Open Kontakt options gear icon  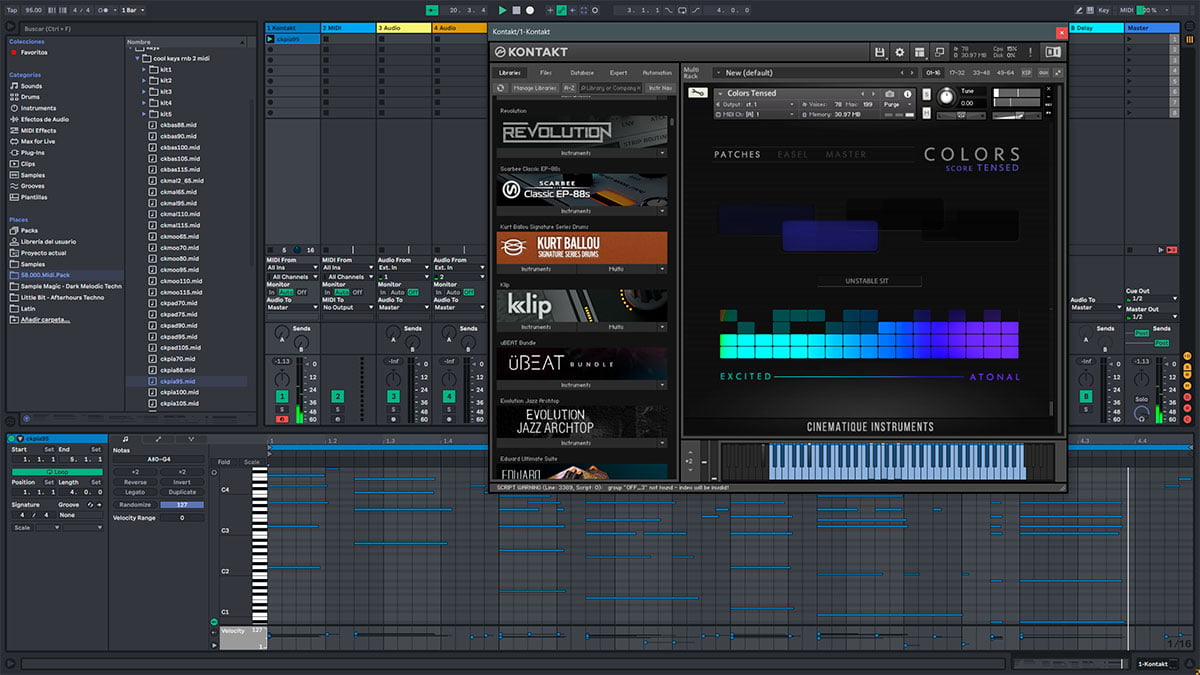tap(899, 52)
